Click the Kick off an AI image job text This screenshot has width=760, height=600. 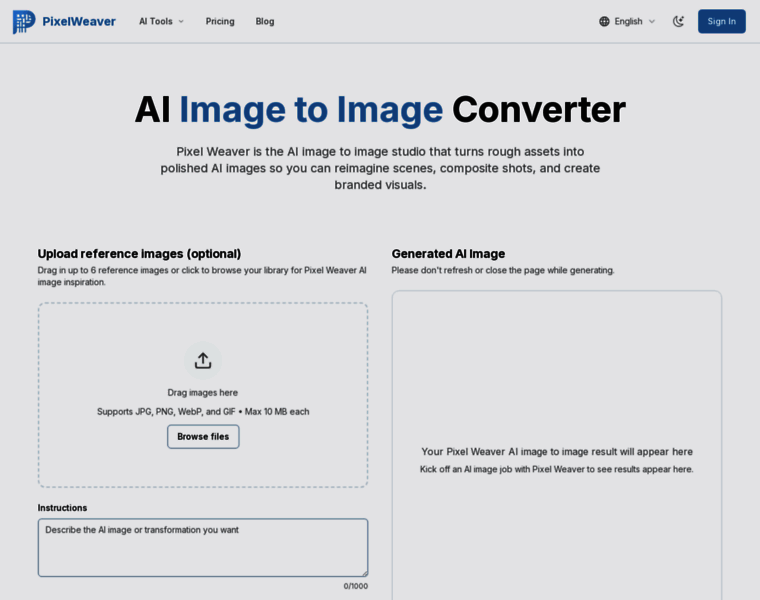556,469
